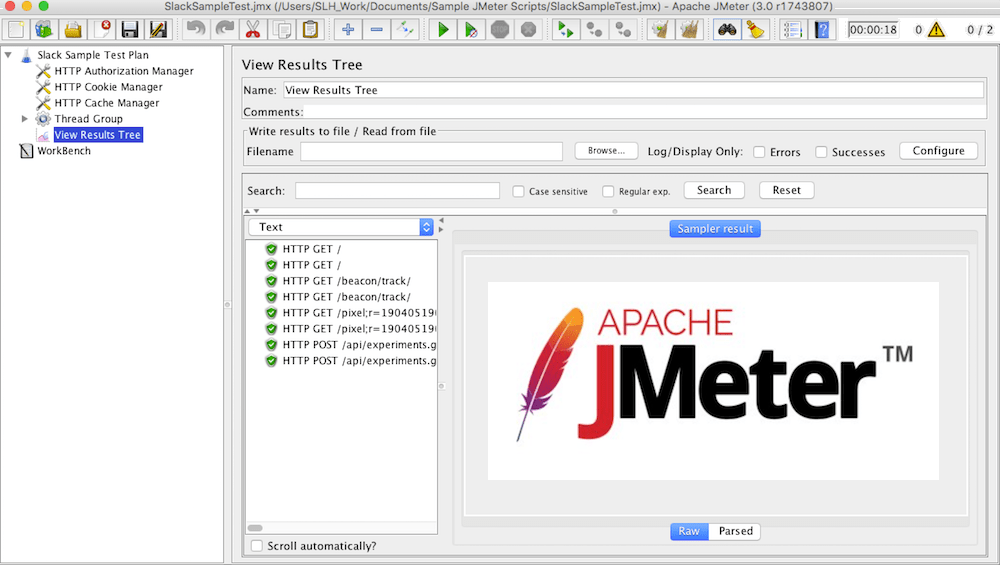The height and width of the screenshot is (565, 1000).
Task: Shut down all remote engines icon
Action: click(623, 29)
